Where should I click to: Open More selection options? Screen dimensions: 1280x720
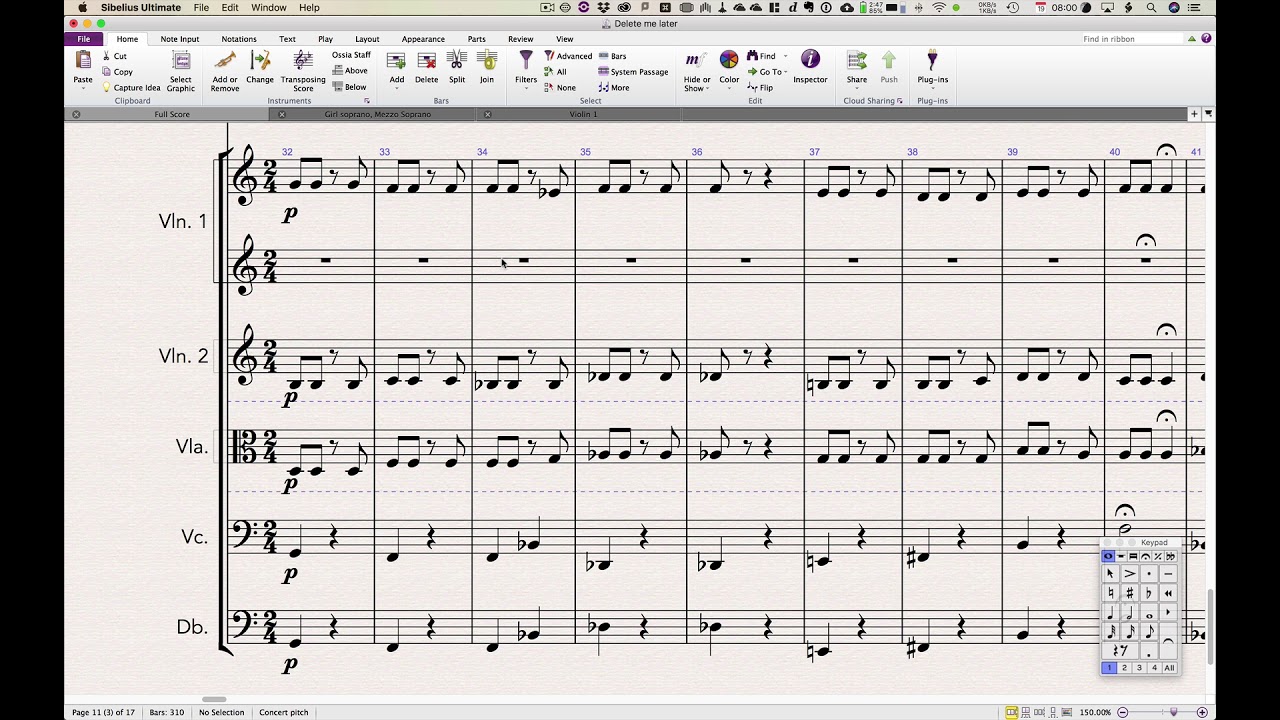[x=614, y=88]
